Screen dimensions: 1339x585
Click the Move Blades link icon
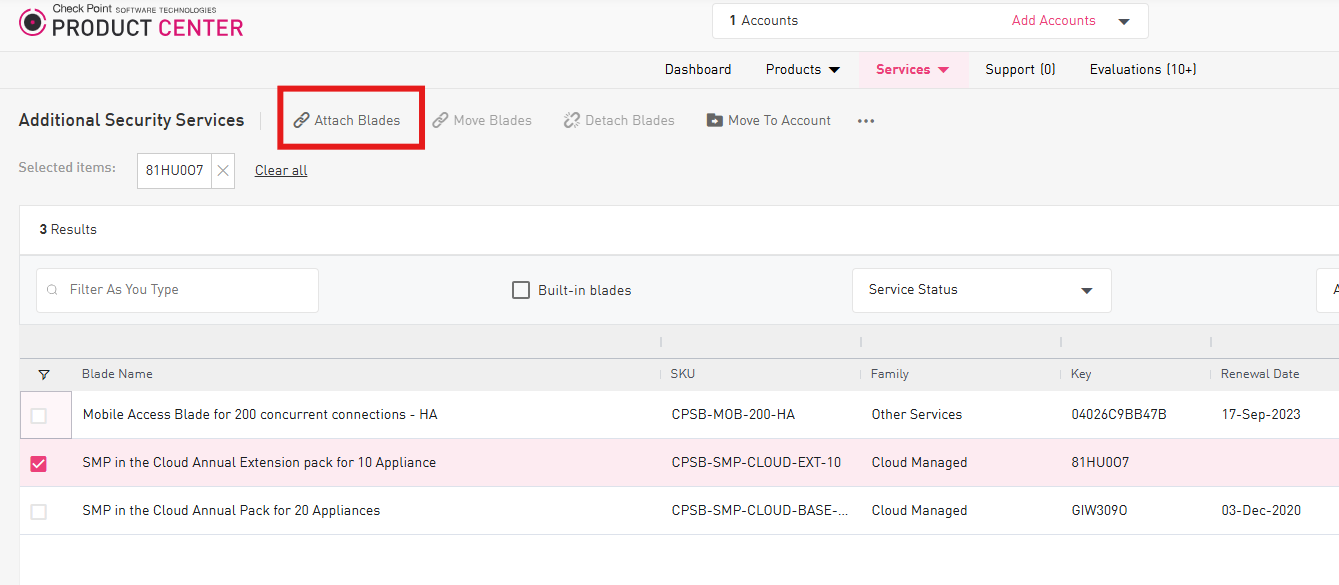click(x=440, y=121)
